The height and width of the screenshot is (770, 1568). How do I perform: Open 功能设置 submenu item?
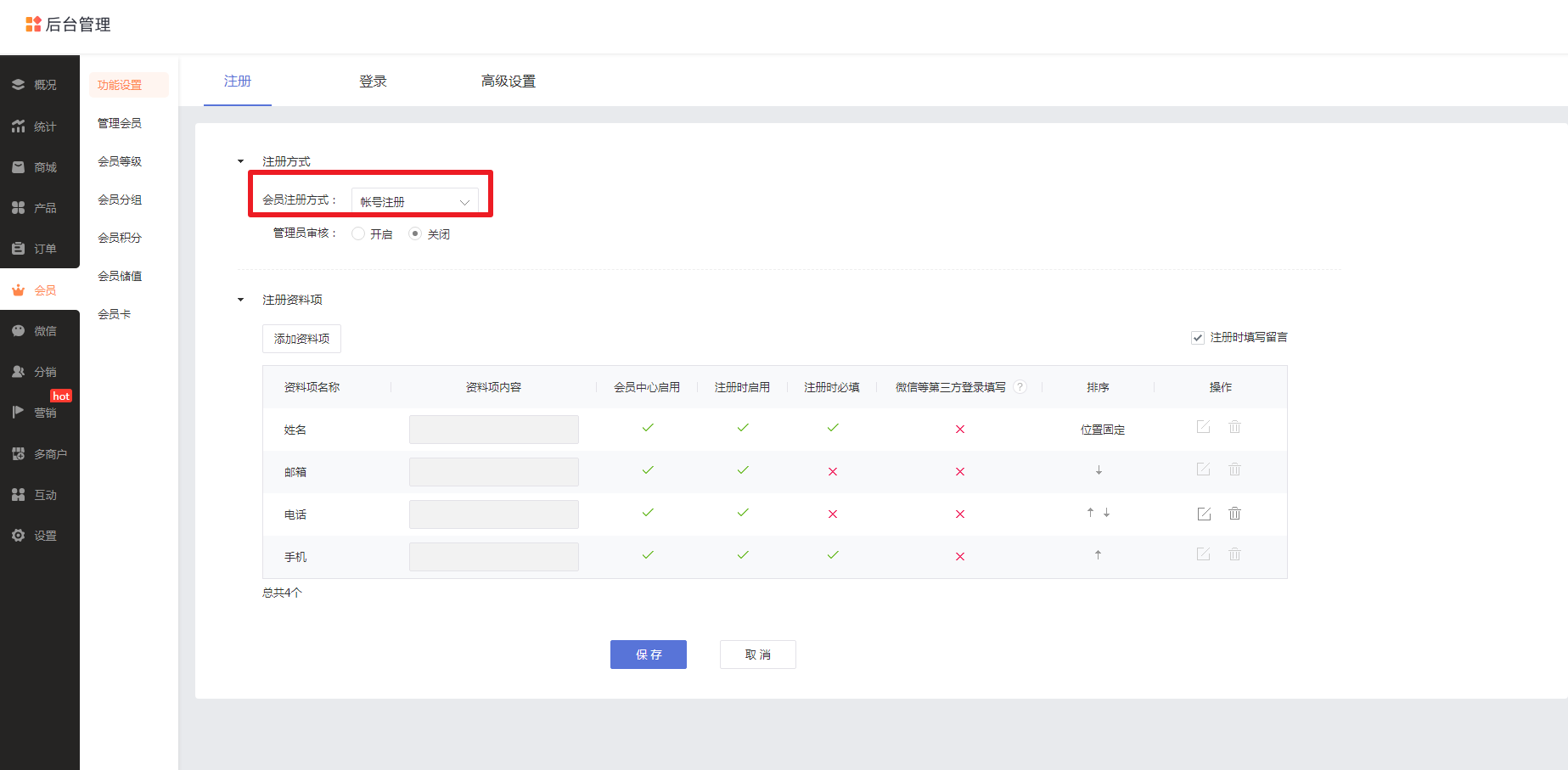[129, 85]
